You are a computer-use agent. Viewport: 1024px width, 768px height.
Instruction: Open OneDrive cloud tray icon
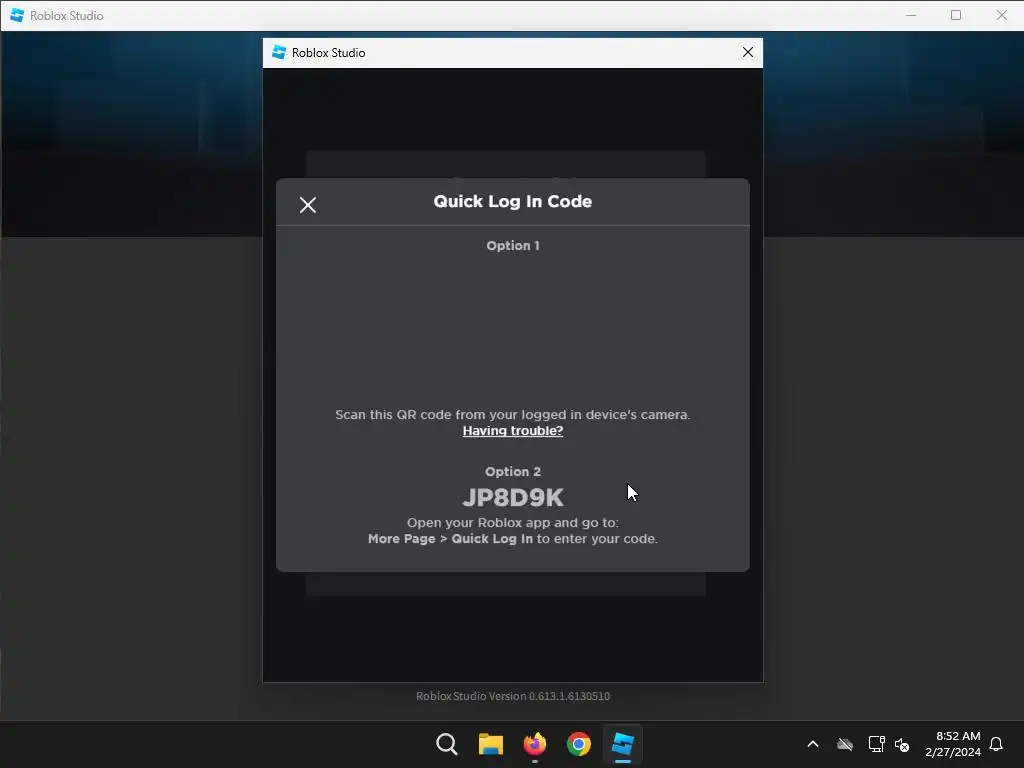(845, 744)
